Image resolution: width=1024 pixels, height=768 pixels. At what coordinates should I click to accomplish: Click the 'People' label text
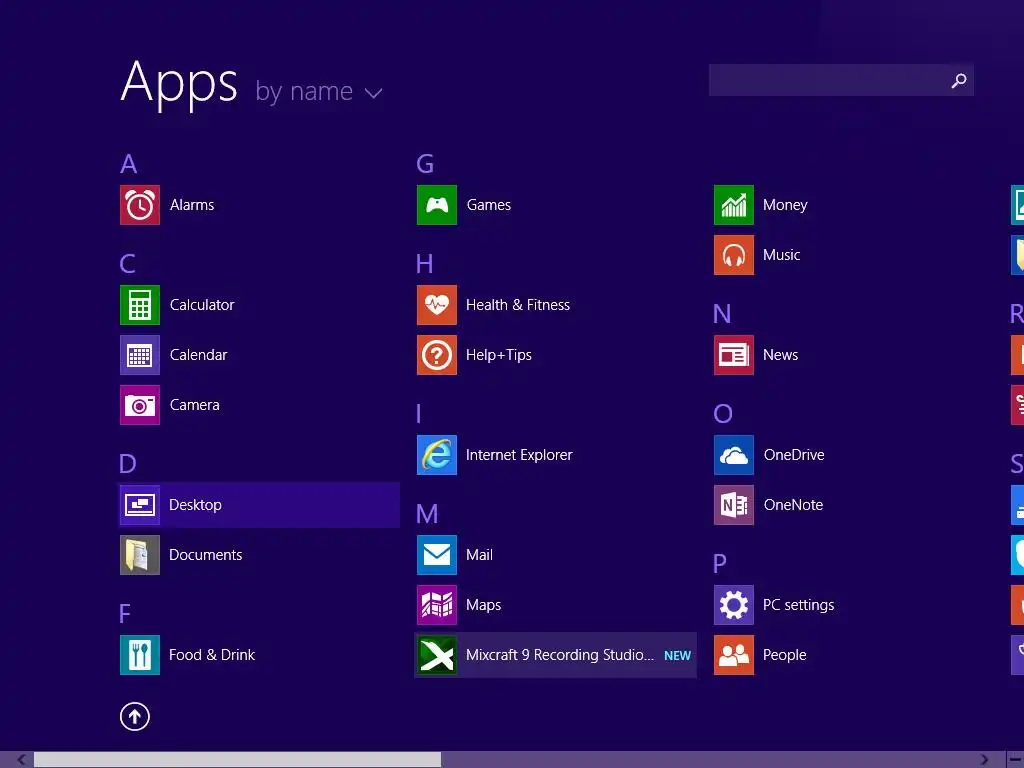pos(784,655)
